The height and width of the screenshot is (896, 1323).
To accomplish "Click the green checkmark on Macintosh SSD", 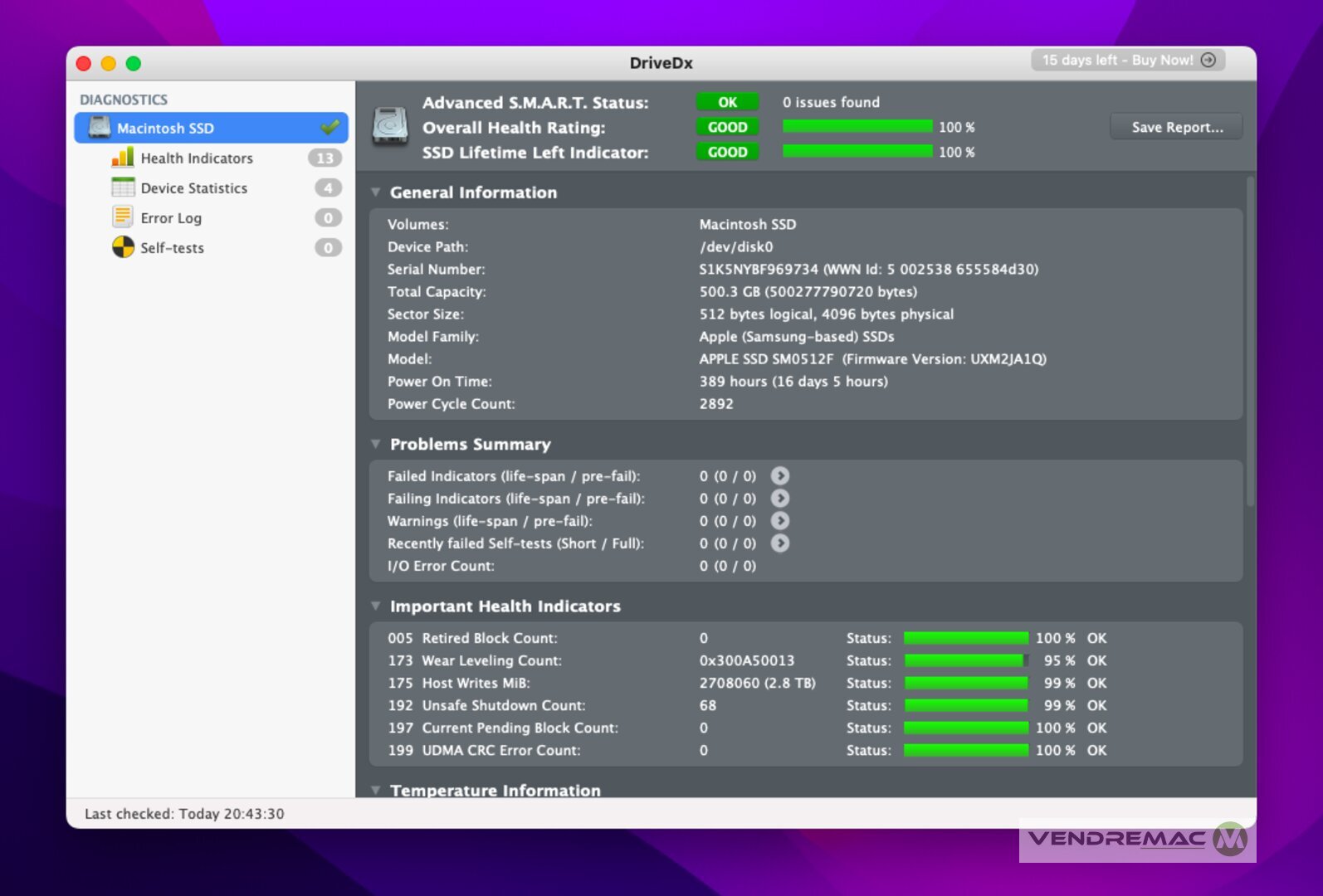I will tap(330, 128).
